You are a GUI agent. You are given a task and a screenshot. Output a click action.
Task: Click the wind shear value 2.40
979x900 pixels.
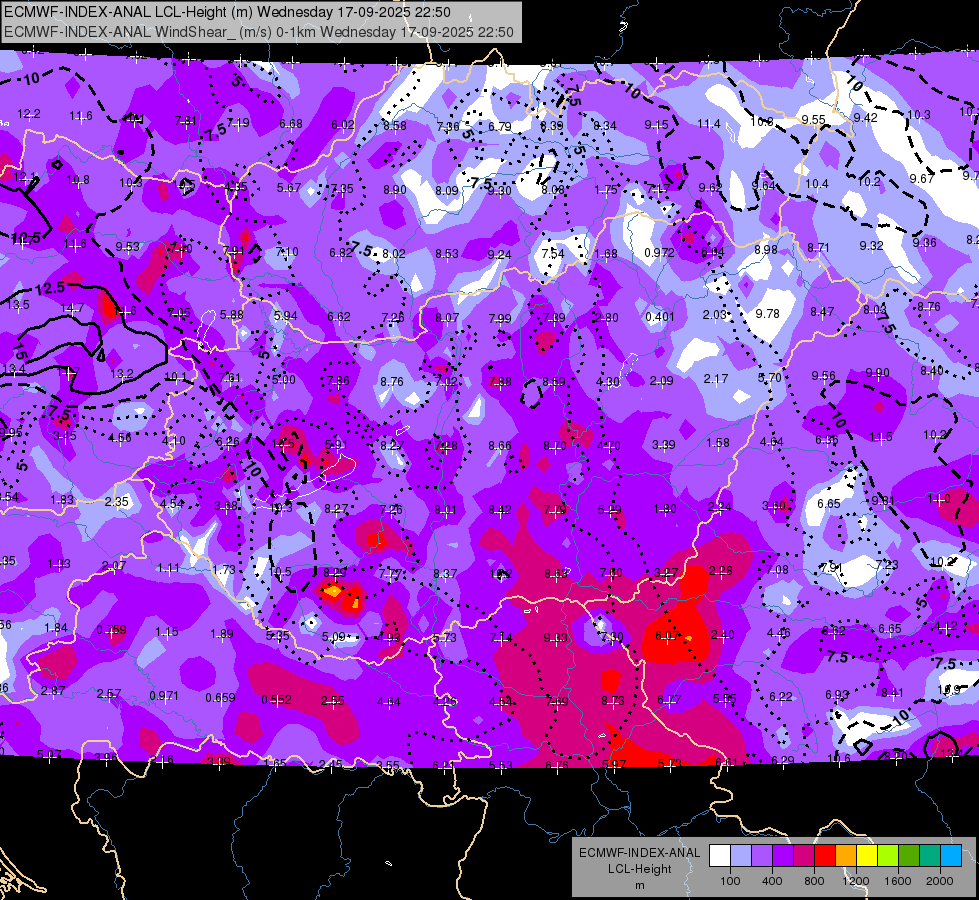click(x=722, y=635)
